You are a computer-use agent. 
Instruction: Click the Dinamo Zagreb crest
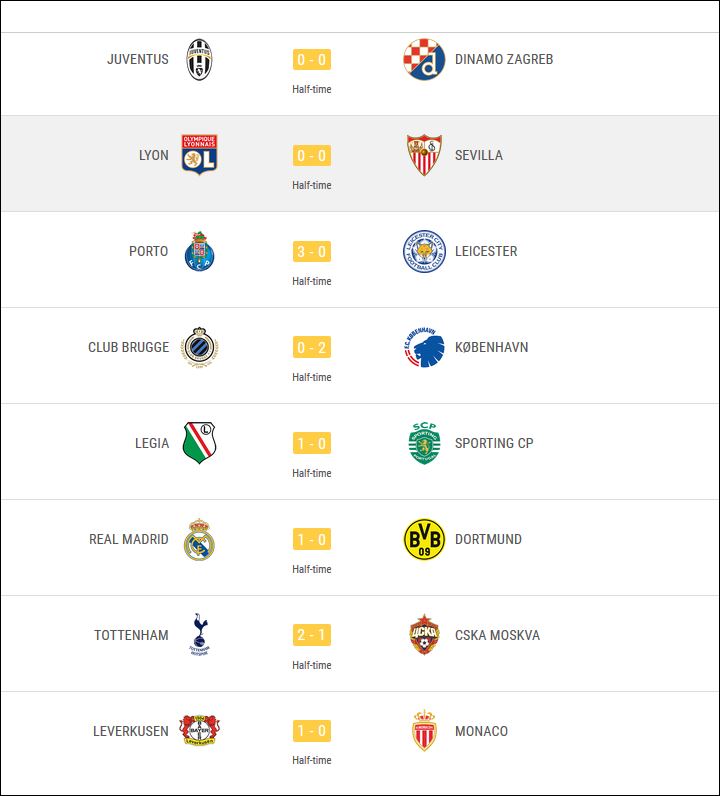tap(423, 60)
